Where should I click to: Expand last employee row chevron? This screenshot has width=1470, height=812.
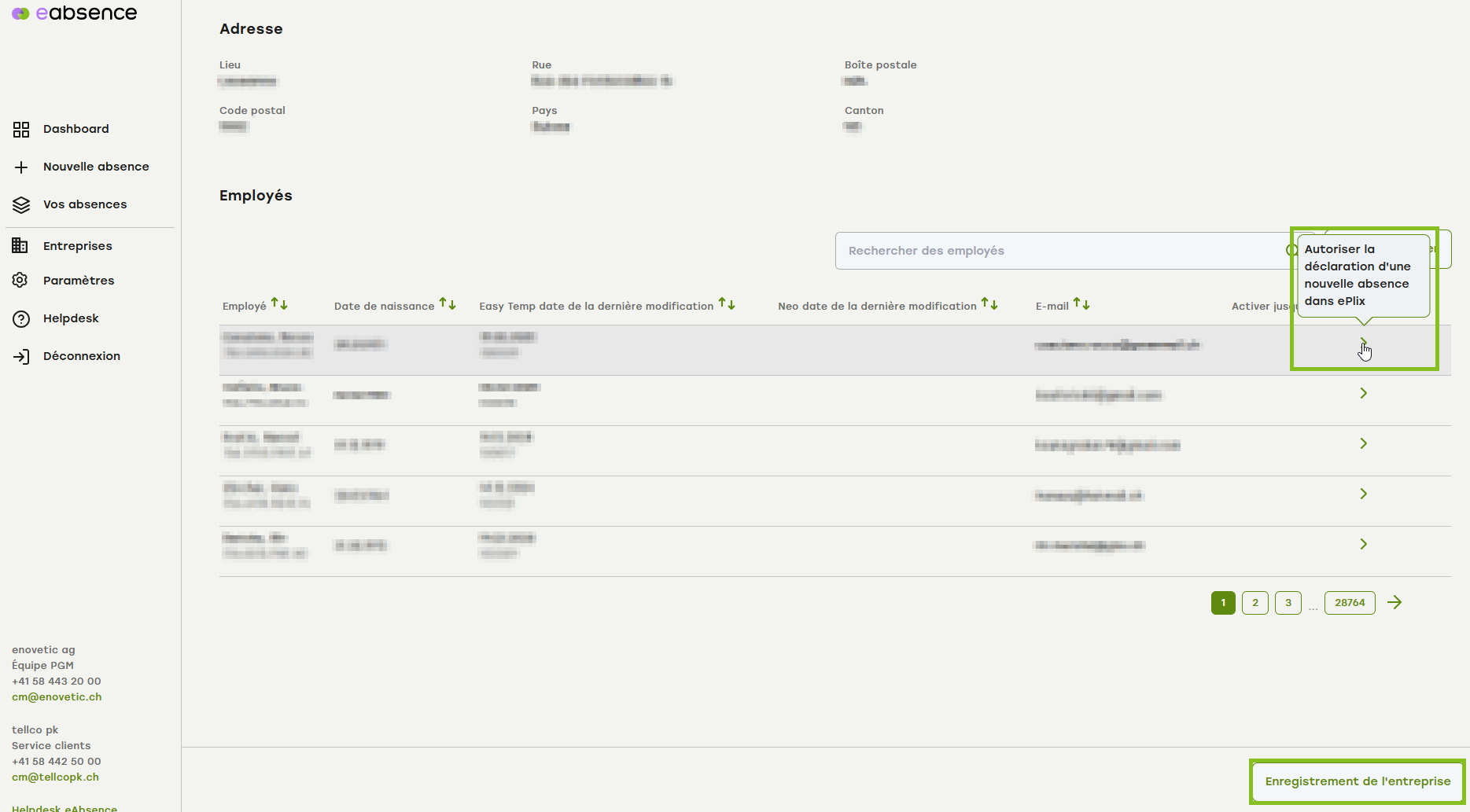click(1363, 544)
